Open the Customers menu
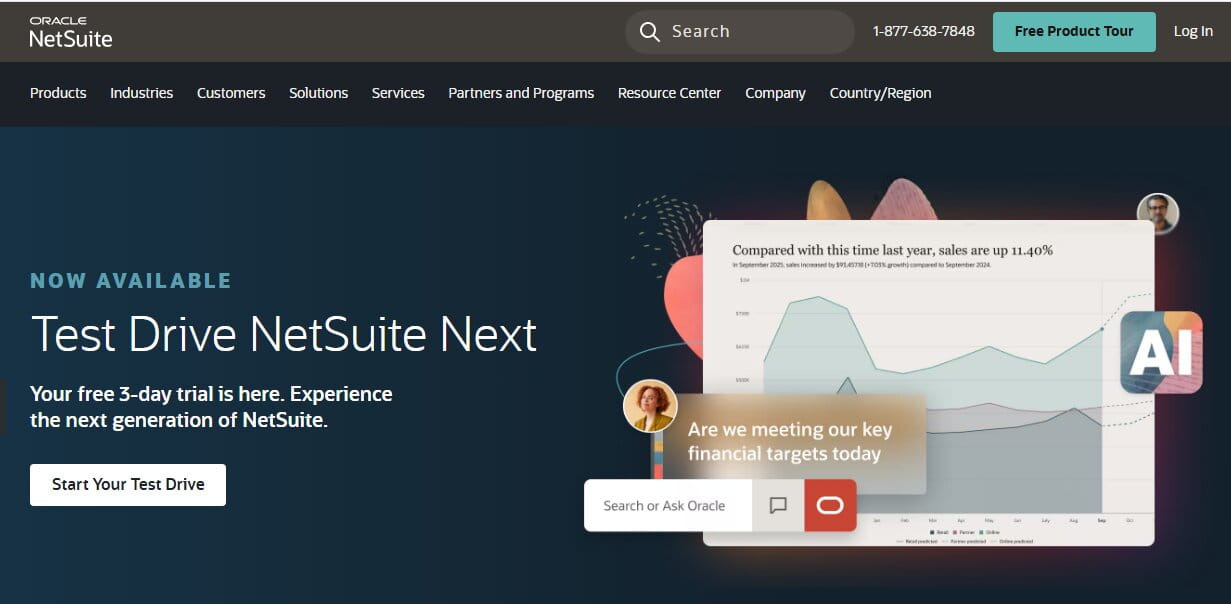Image resolution: width=1231 pixels, height=604 pixels. pos(231,93)
